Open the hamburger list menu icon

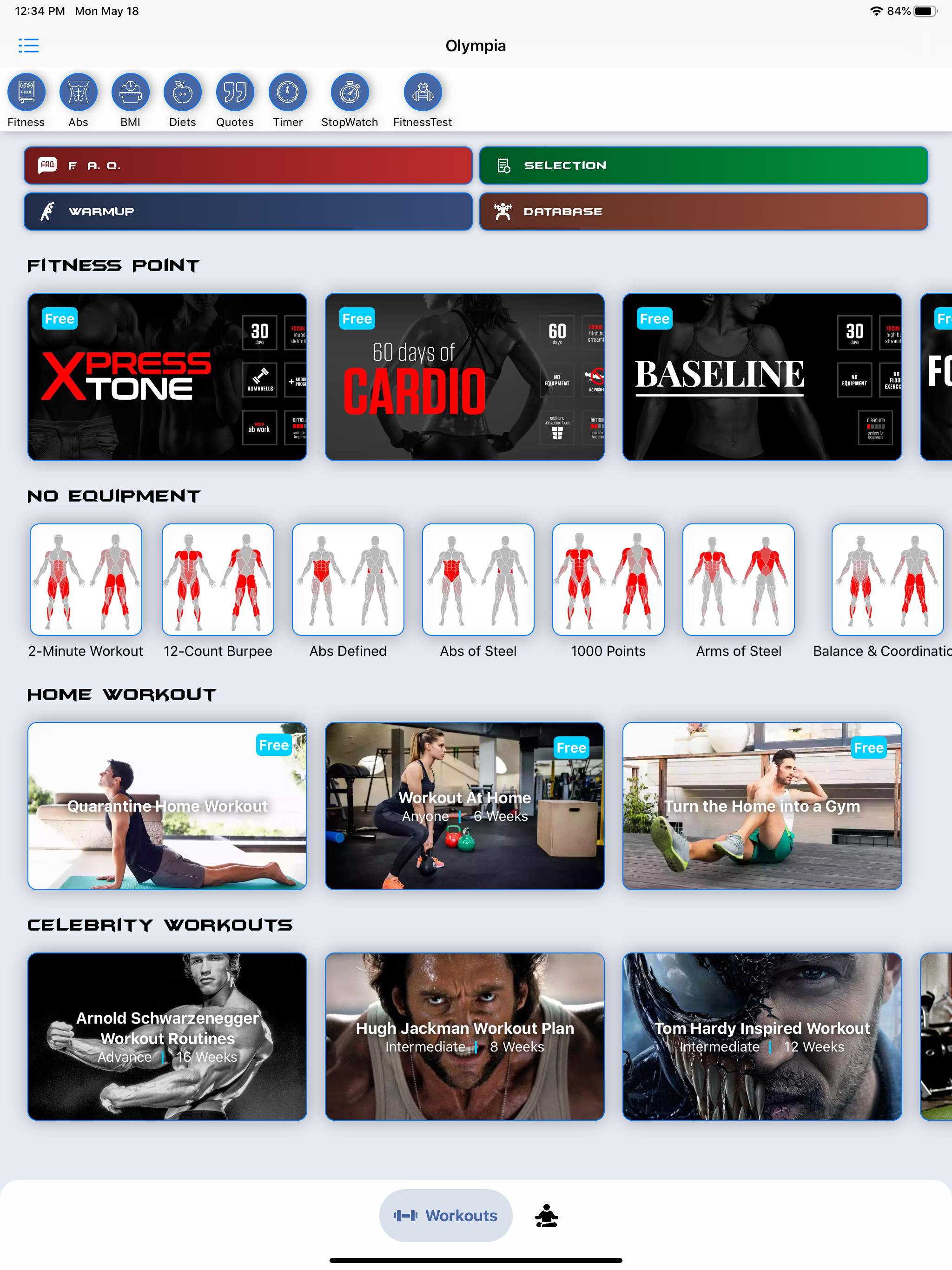point(28,46)
